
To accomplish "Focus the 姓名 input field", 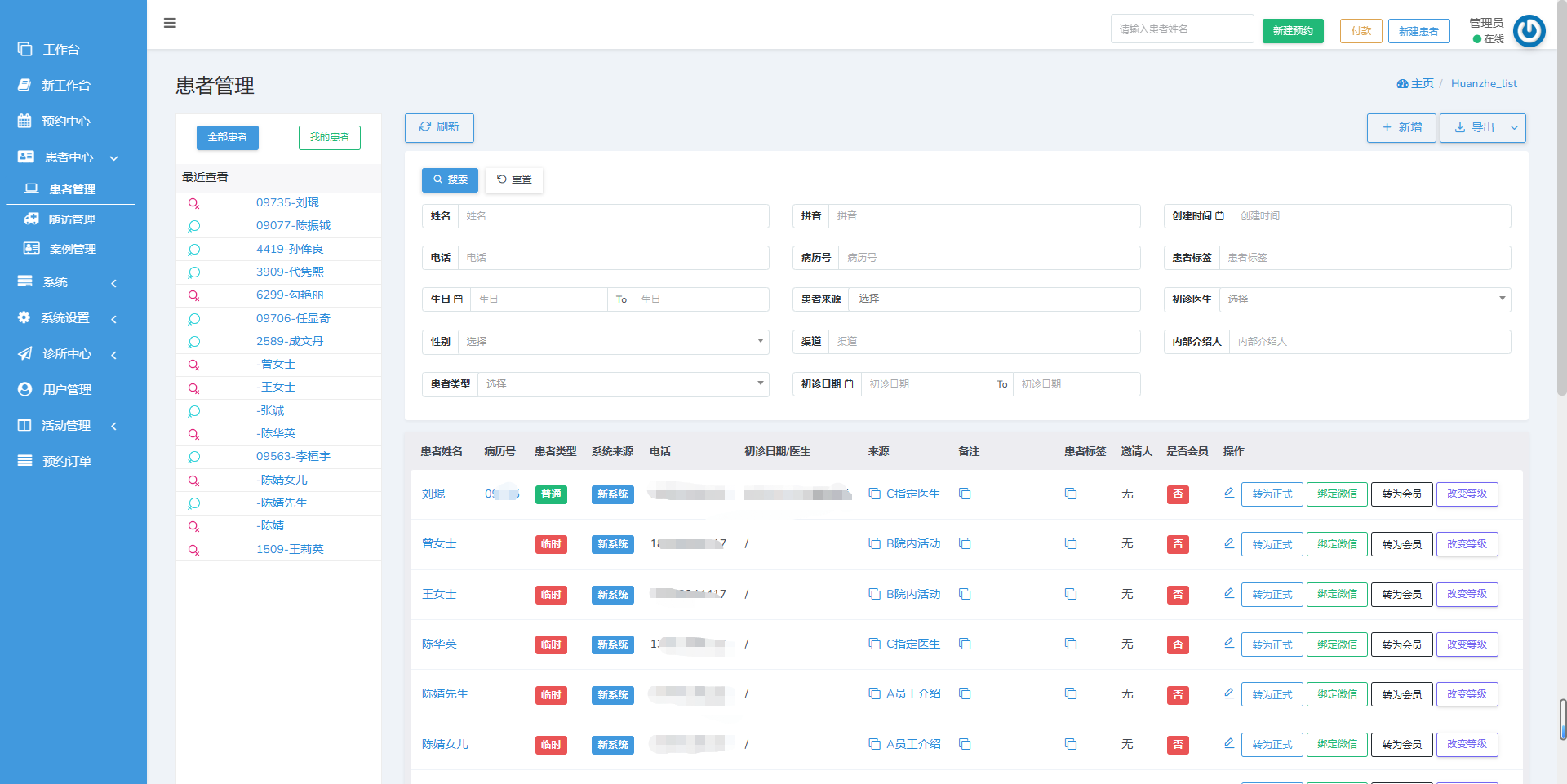I will pos(613,216).
